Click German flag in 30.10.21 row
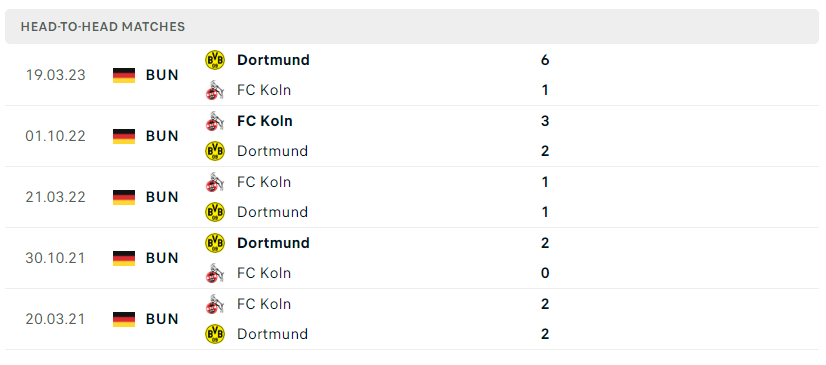 click(124, 258)
